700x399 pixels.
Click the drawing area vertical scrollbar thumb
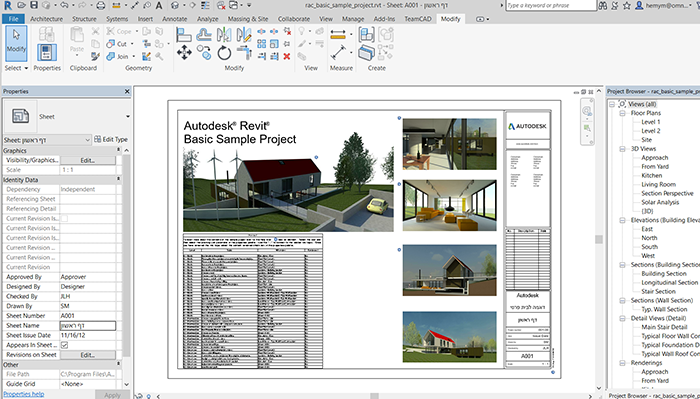pyautogui.click(x=599, y=239)
